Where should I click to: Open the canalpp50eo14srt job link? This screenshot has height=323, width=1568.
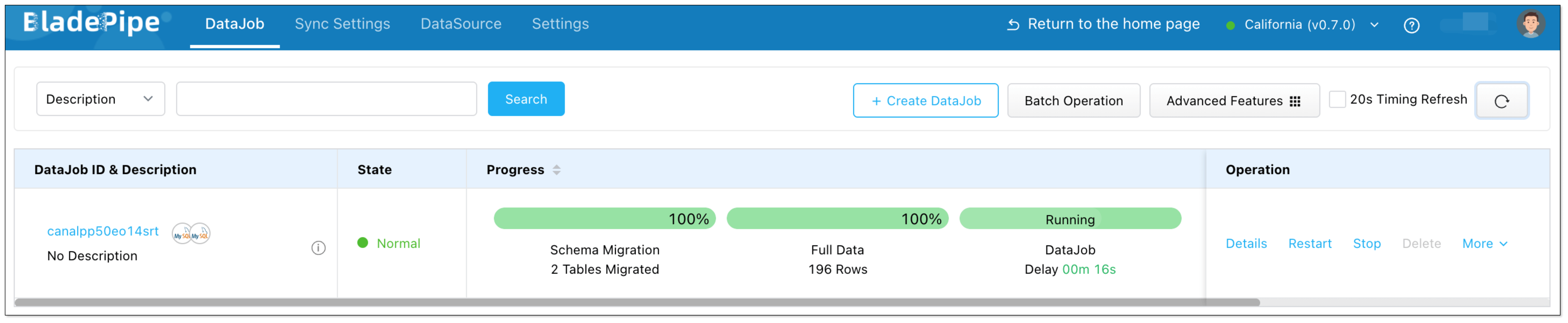(x=103, y=231)
